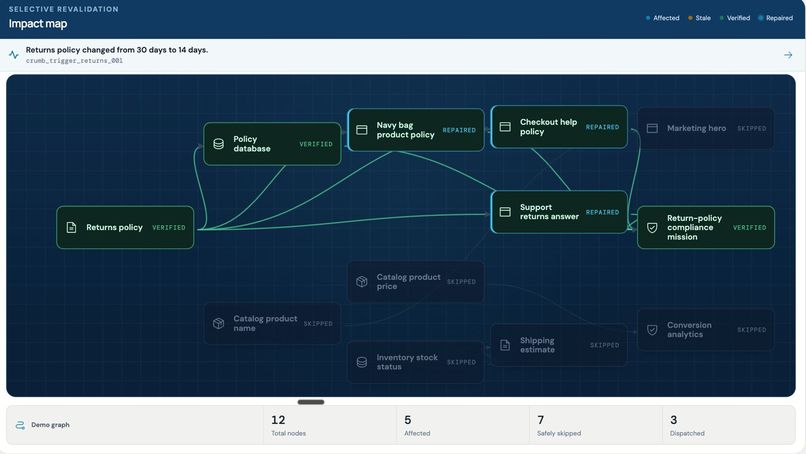
Task: Click the 7 Safely skipped stat
Action: (596, 425)
